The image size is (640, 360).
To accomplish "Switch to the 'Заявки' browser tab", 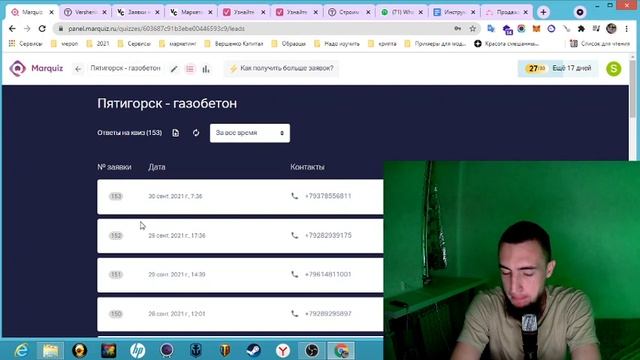I will 138,12.
